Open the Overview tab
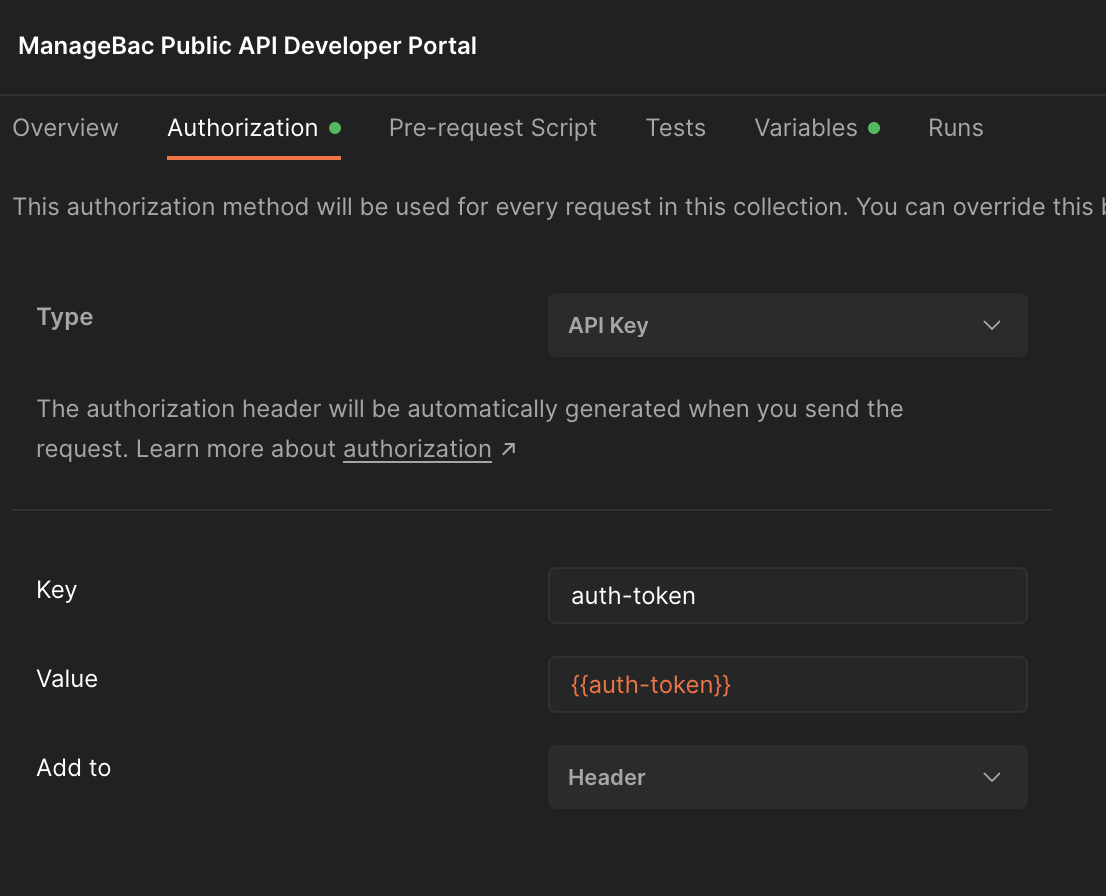Image resolution: width=1106 pixels, height=896 pixels. 66,128
